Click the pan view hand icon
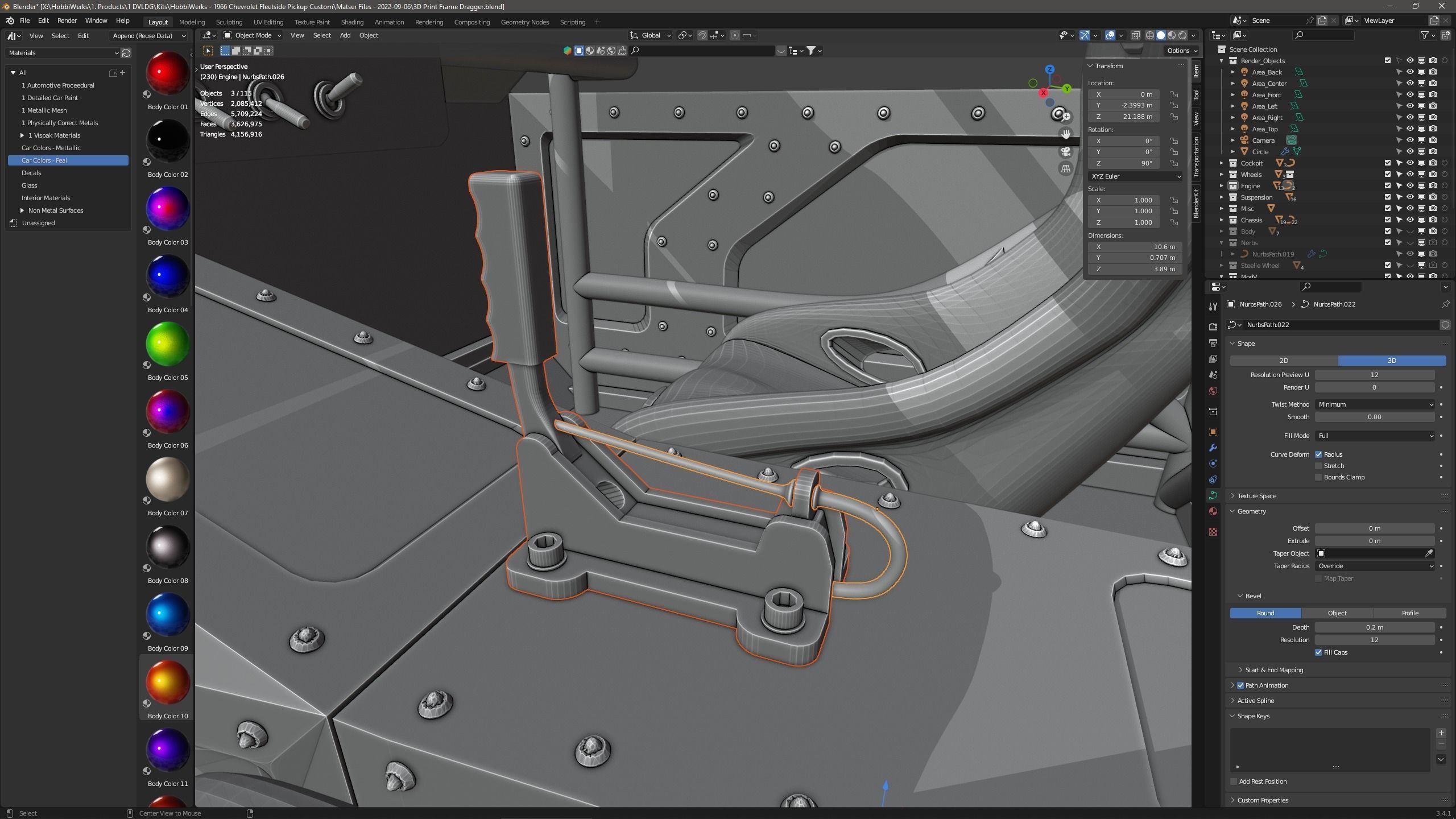The image size is (1456, 819). pos(1066,134)
